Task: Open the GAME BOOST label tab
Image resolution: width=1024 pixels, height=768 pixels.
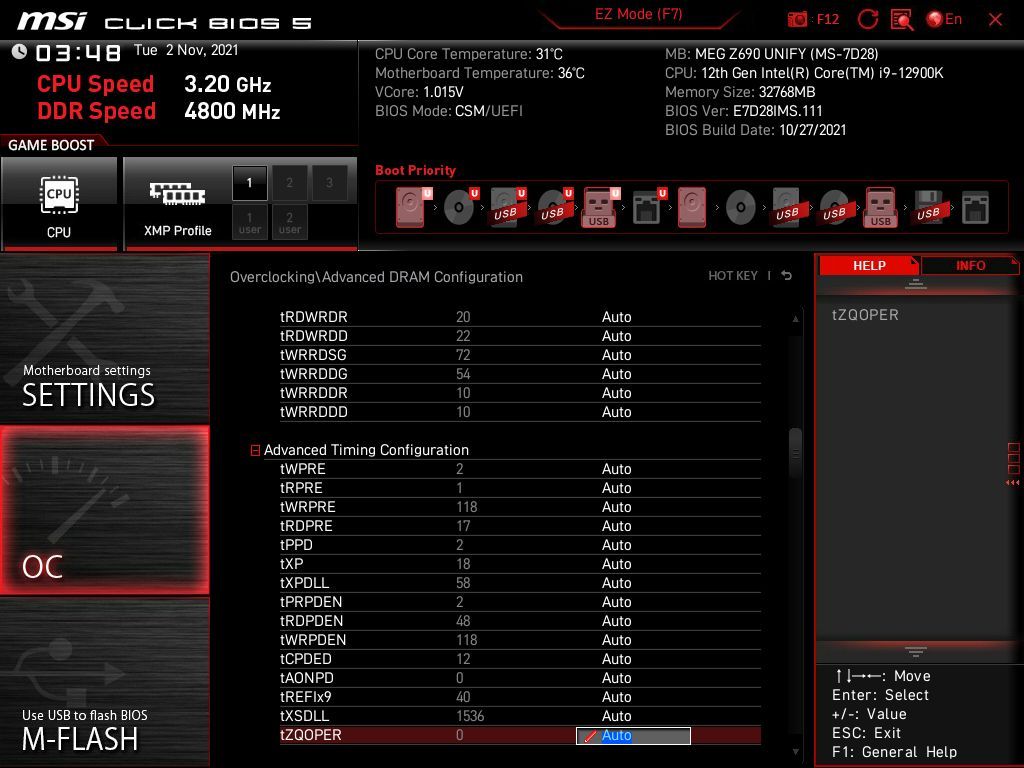Action: [51, 145]
